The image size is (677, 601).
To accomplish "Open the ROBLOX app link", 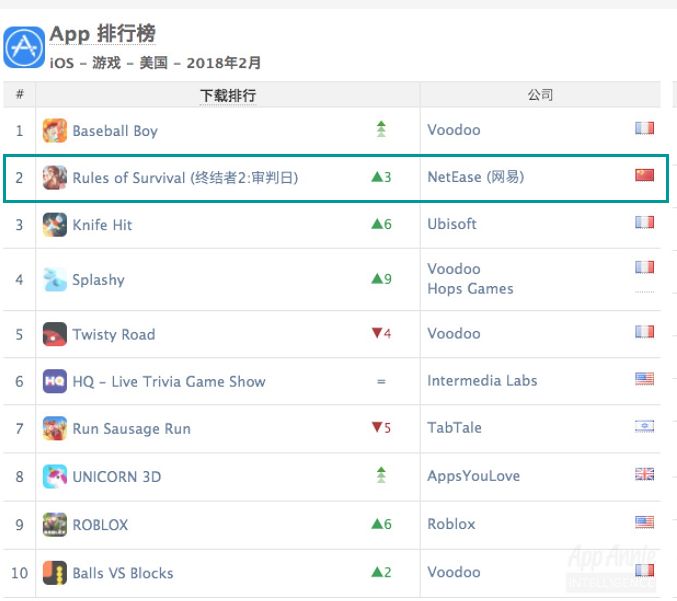I will click(100, 525).
